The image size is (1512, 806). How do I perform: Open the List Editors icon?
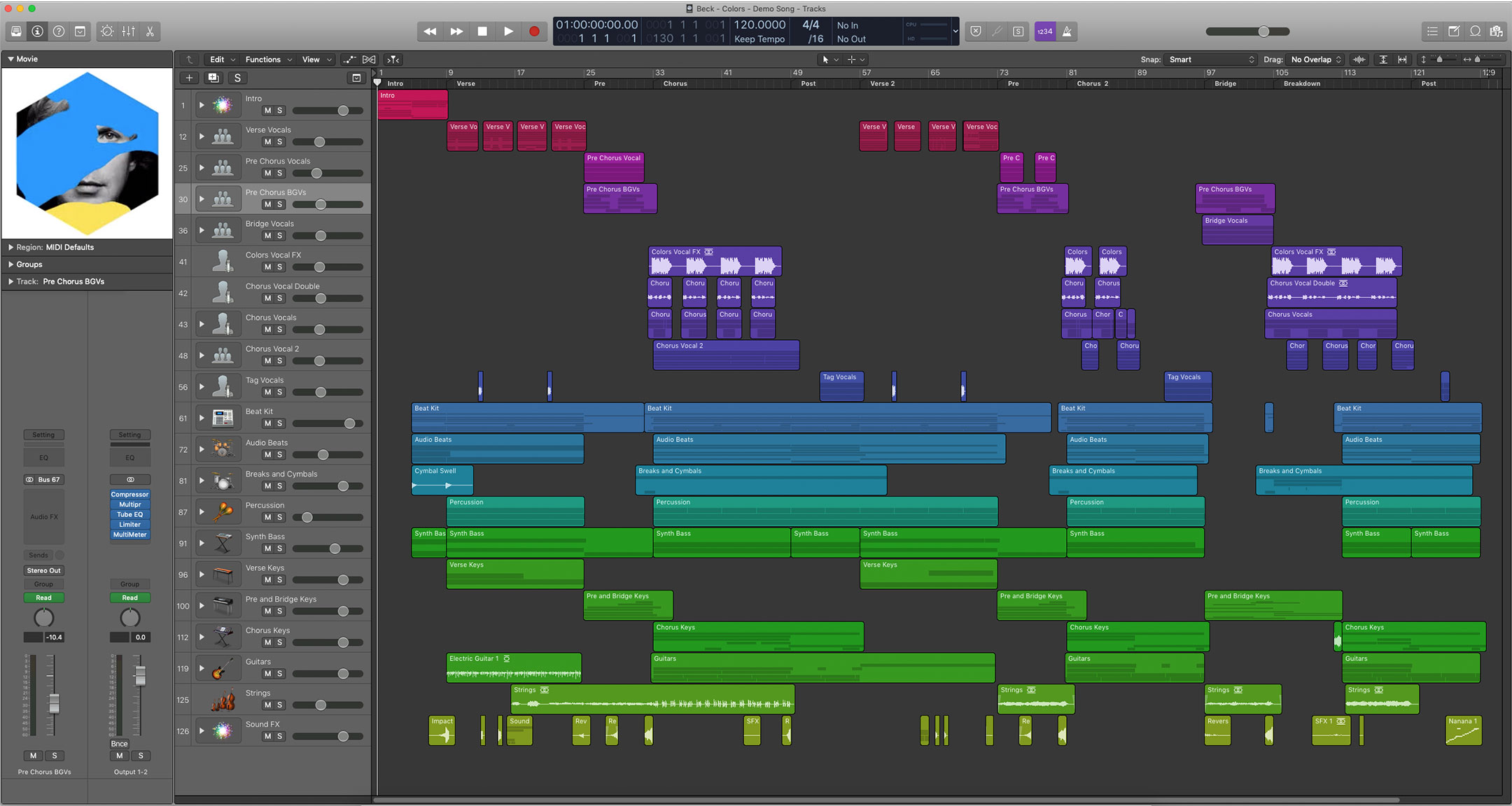[x=1432, y=31]
